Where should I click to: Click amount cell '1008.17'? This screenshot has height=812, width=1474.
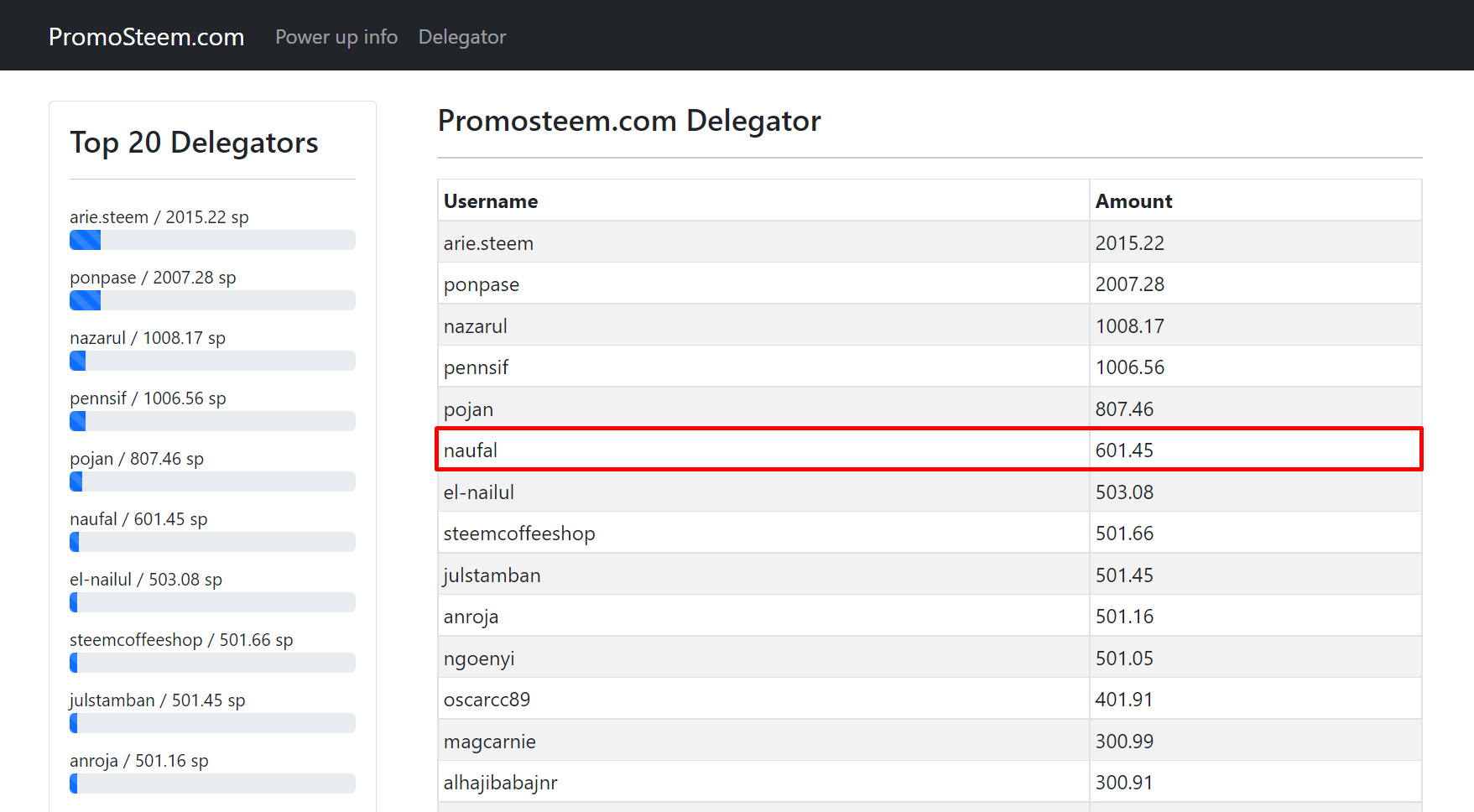coord(1255,325)
